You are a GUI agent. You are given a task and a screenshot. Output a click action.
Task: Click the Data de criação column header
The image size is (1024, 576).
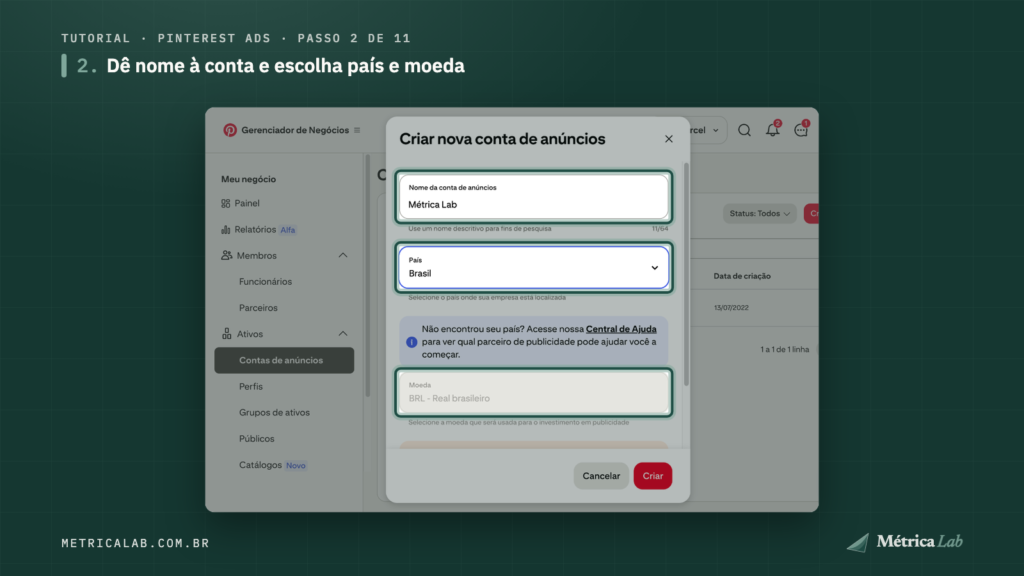(x=742, y=276)
